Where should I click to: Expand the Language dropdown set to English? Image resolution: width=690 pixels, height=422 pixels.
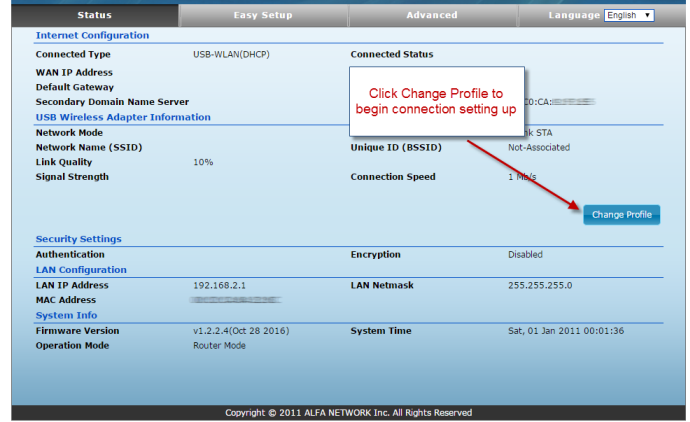point(629,15)
